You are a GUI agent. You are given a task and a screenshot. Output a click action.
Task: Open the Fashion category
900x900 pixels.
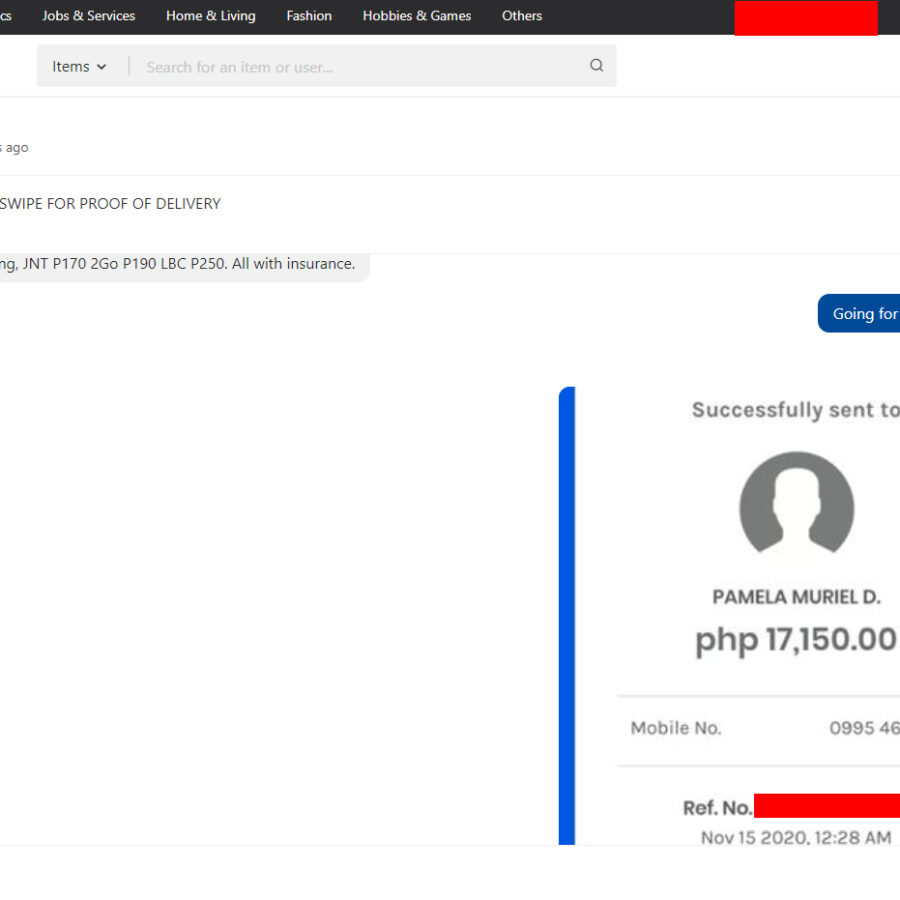pos(309,16)
